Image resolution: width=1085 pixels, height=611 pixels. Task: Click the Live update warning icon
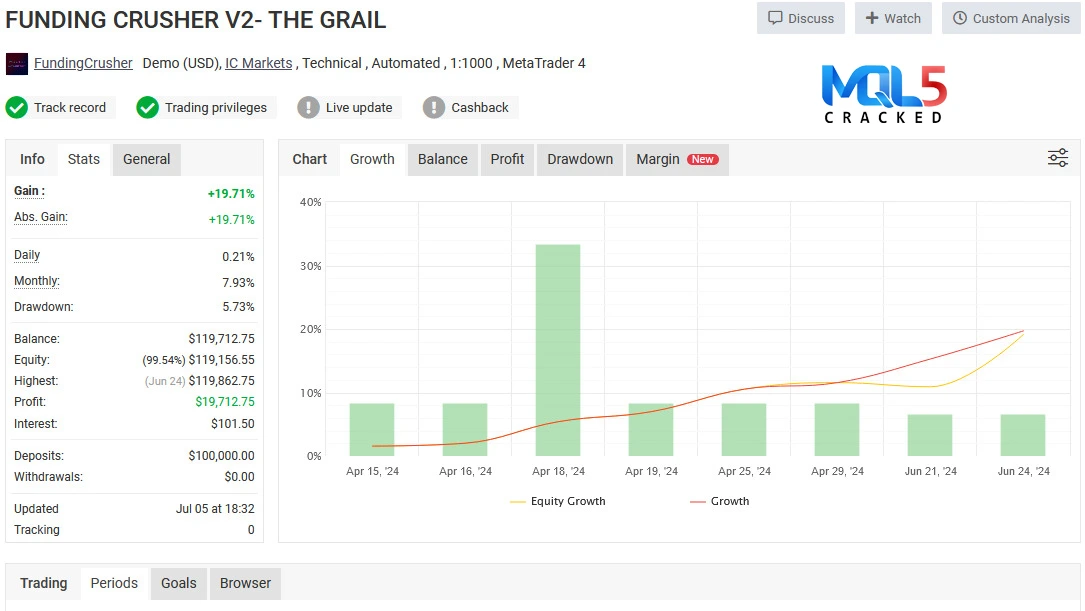coord(309,107)
